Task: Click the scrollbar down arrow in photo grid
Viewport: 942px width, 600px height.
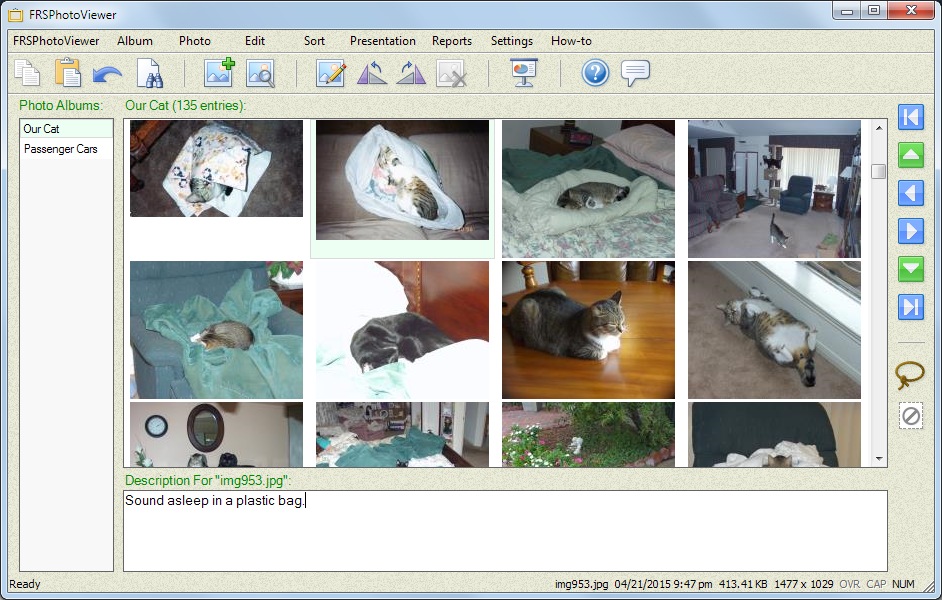Action: [x=879, y=459]
